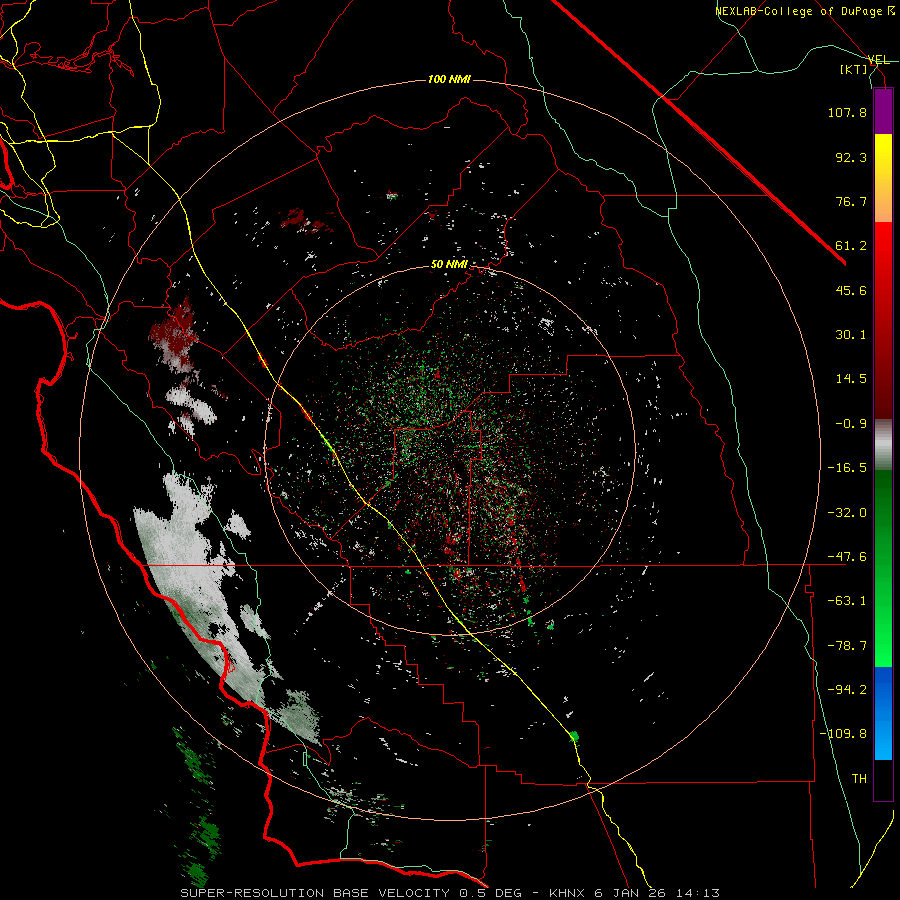Select the -16.5 scale value
Screen dimensions: 900x900
point(847,468)
